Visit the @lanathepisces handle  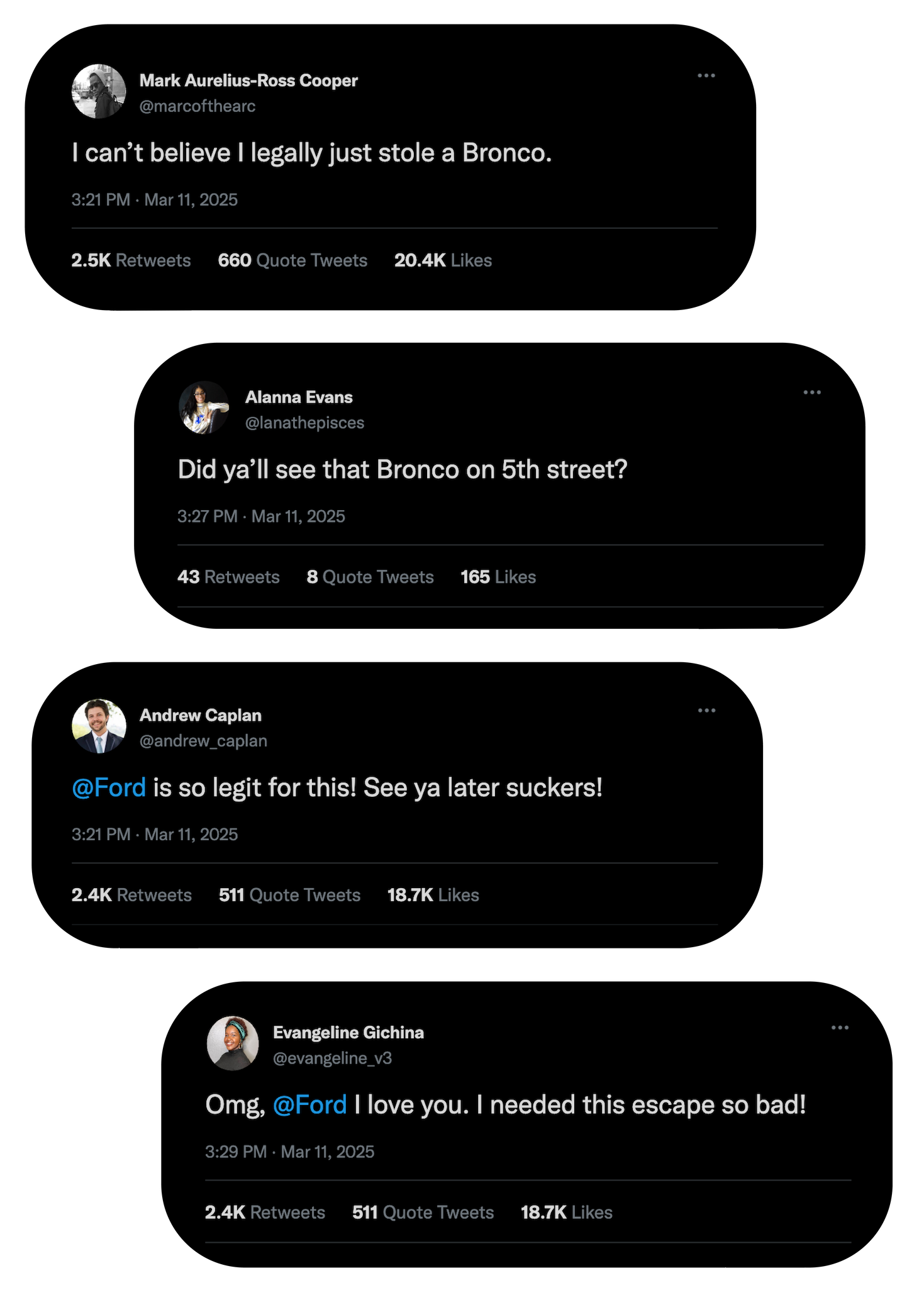304,423
